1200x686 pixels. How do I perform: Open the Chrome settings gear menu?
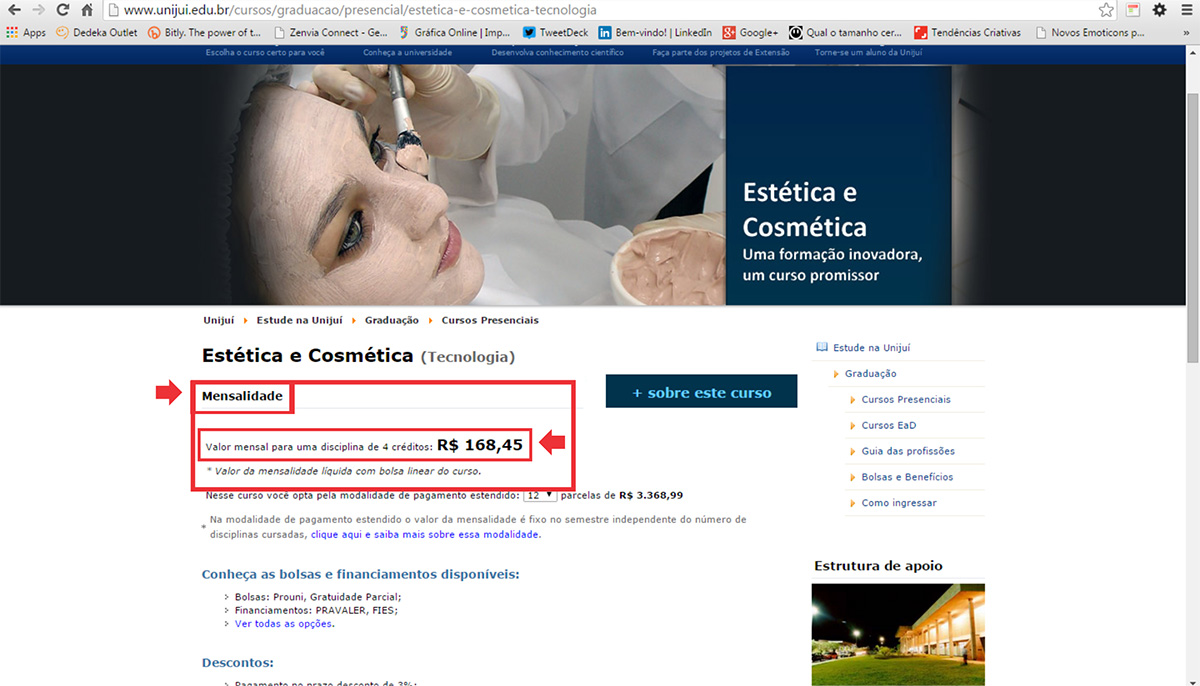click(x=1158, y=10)
